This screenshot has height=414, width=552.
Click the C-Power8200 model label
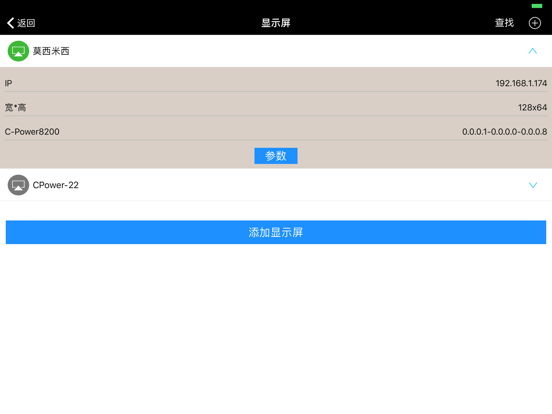32,132
